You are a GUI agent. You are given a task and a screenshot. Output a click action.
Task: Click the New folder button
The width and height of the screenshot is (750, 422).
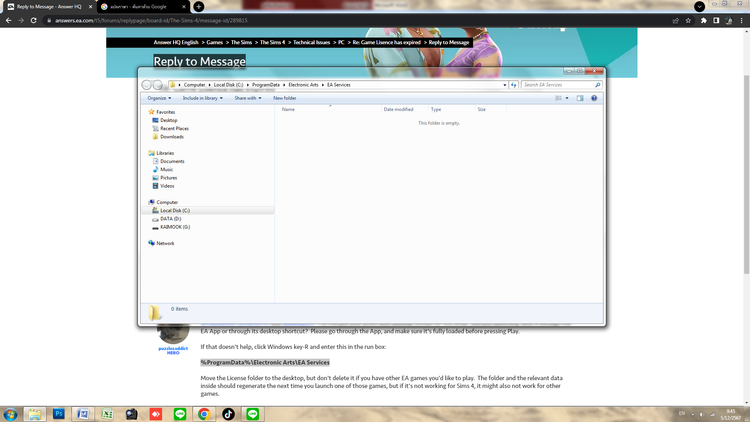pyautogui.click(x=285, y=98)
